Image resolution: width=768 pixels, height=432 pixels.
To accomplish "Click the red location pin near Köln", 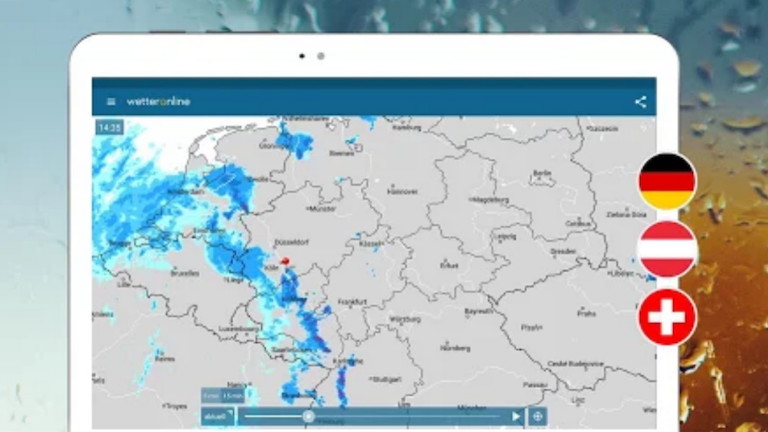I will pos(284,262).
